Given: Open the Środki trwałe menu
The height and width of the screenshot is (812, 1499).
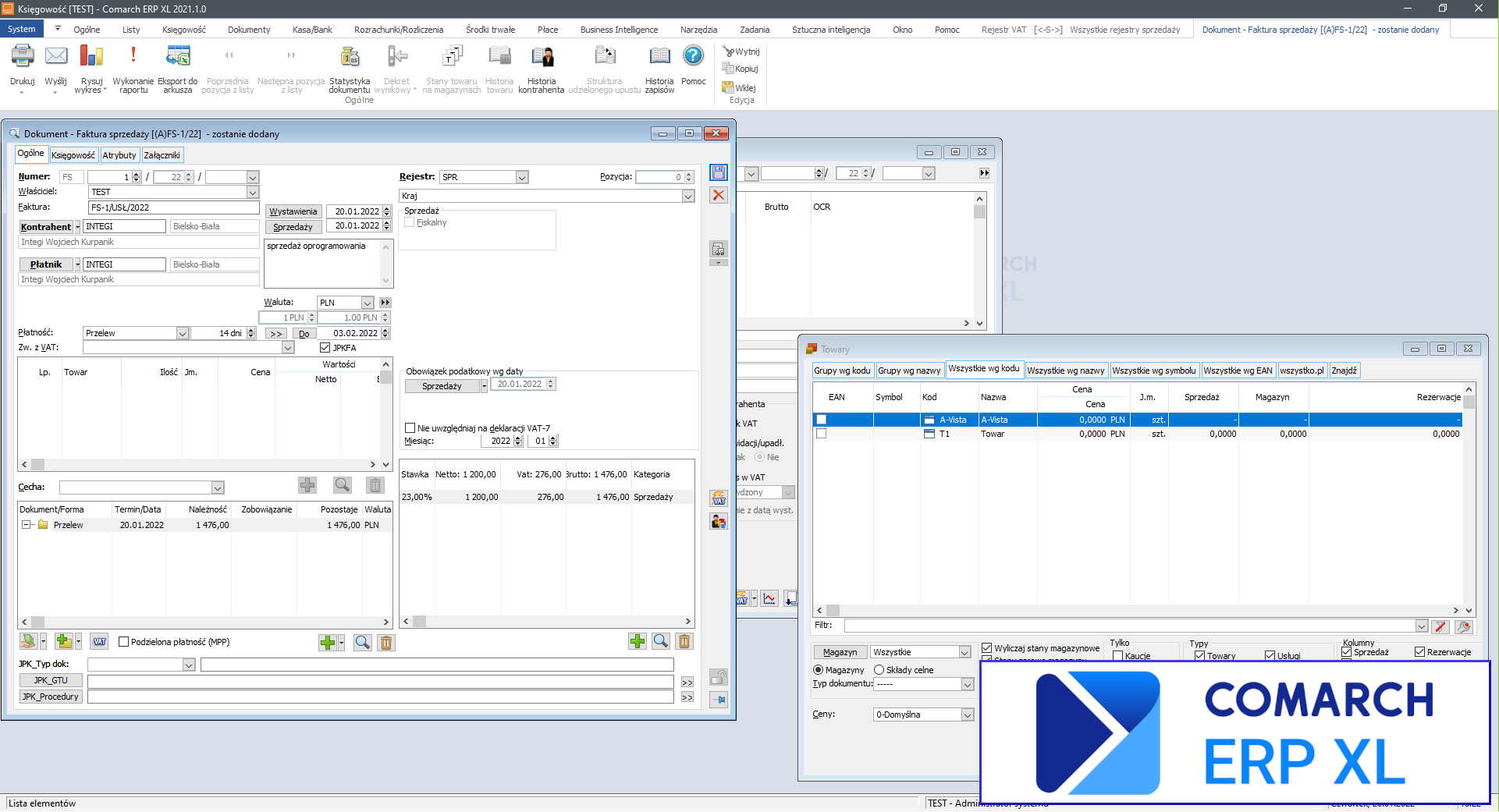Looking at the screenshot, I should [491, 30].
